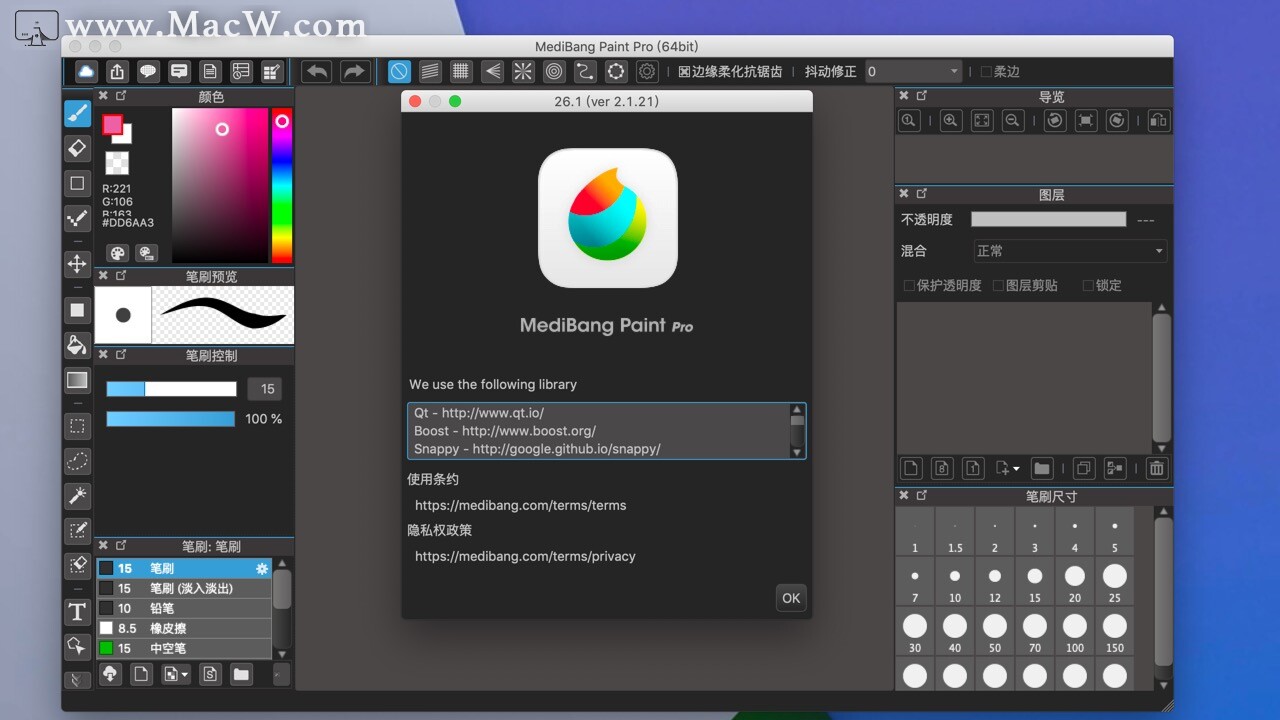Click the palette icon under color values

click(118, 253)
